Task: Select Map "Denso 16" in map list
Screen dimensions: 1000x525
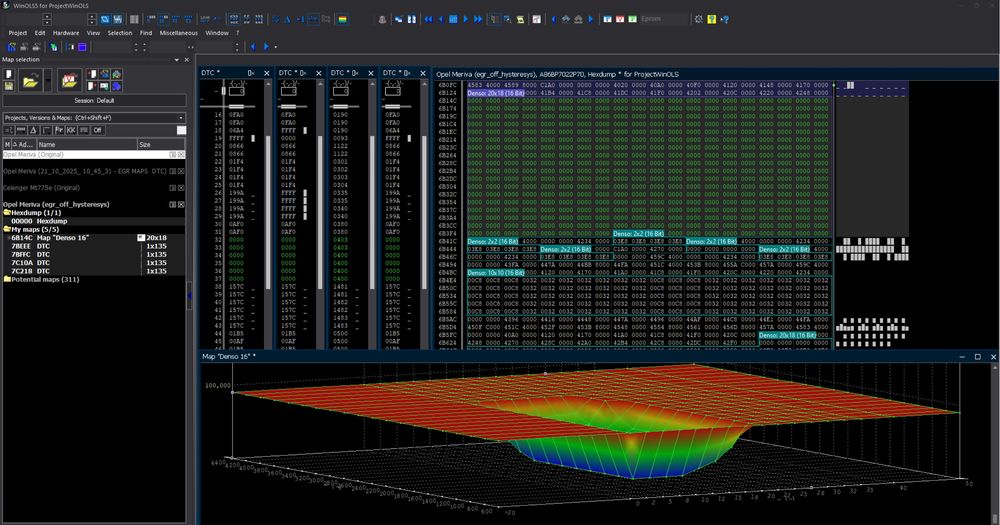Action: [x=64, y=238]
